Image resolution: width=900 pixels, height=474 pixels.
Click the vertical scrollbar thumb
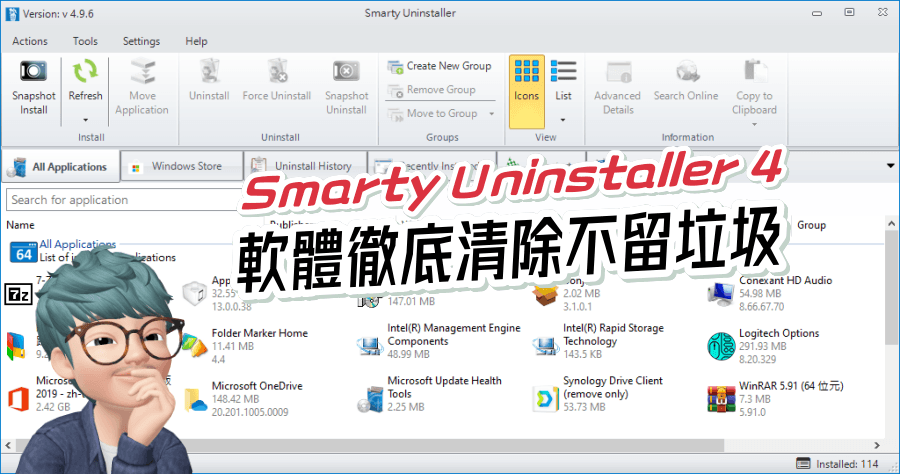pos(891,288)
